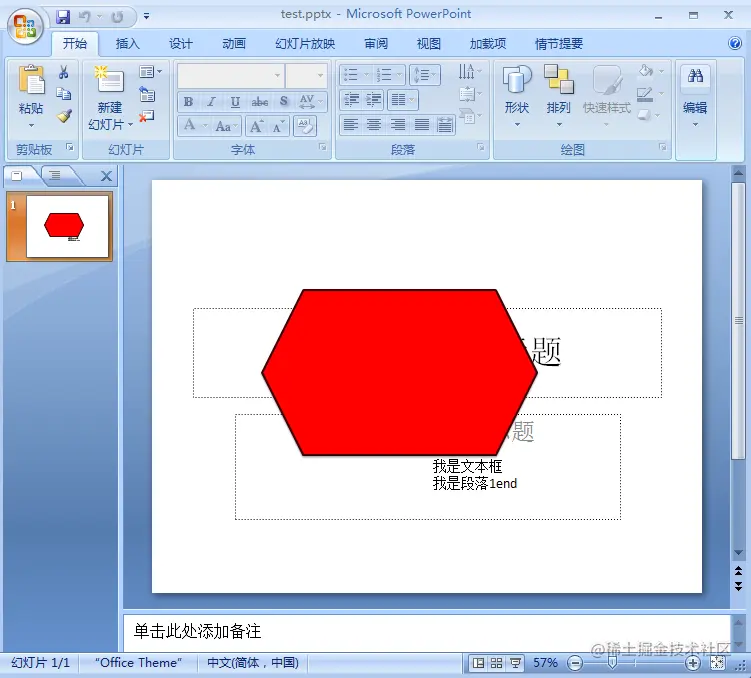The width and height of the screenshot is (751, 678).
Task: Launch paragraph dialog from 段落 group
Action: point(480,147)
